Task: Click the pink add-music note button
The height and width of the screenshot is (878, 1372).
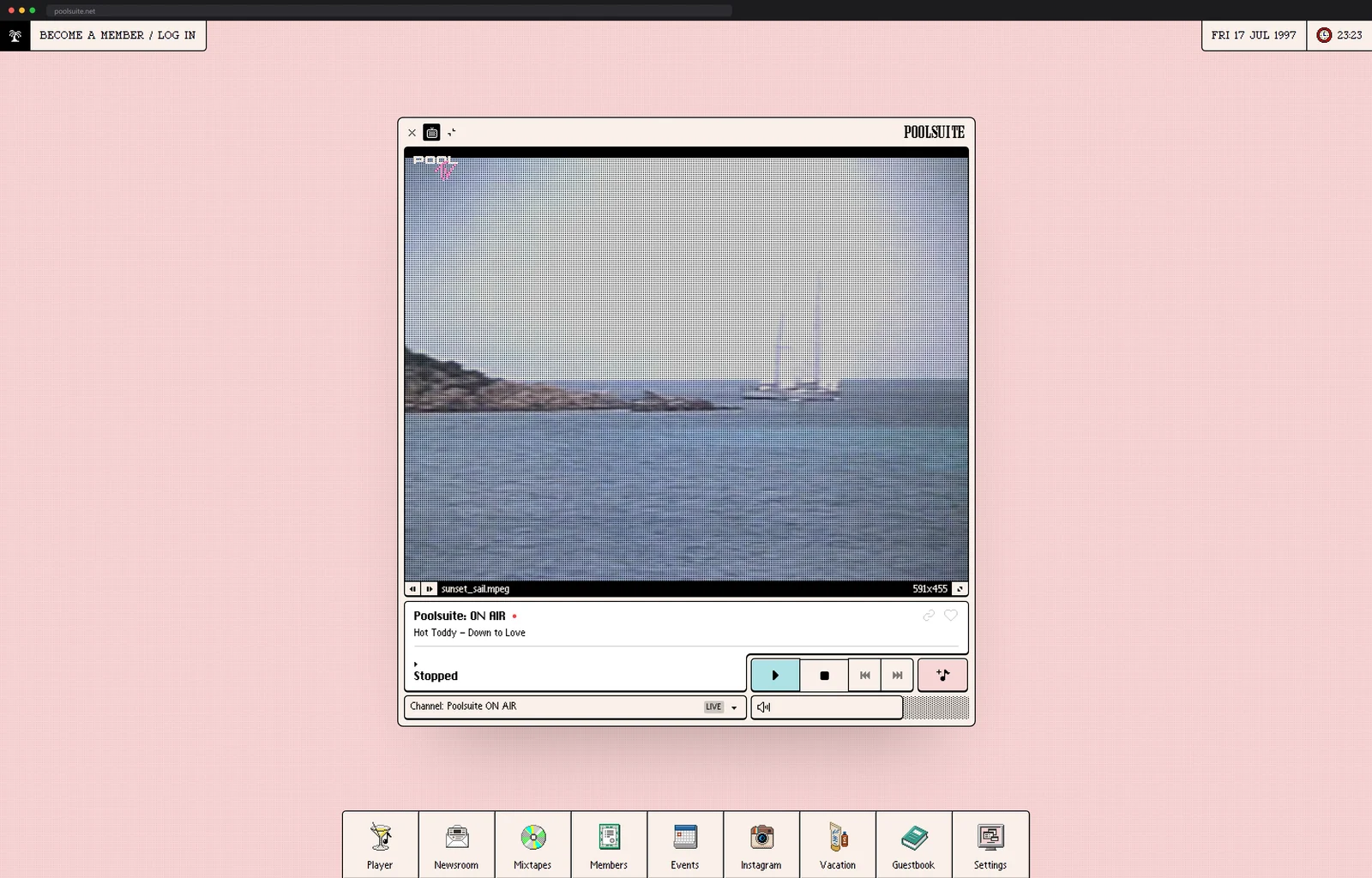Action: tap(943, 675)
